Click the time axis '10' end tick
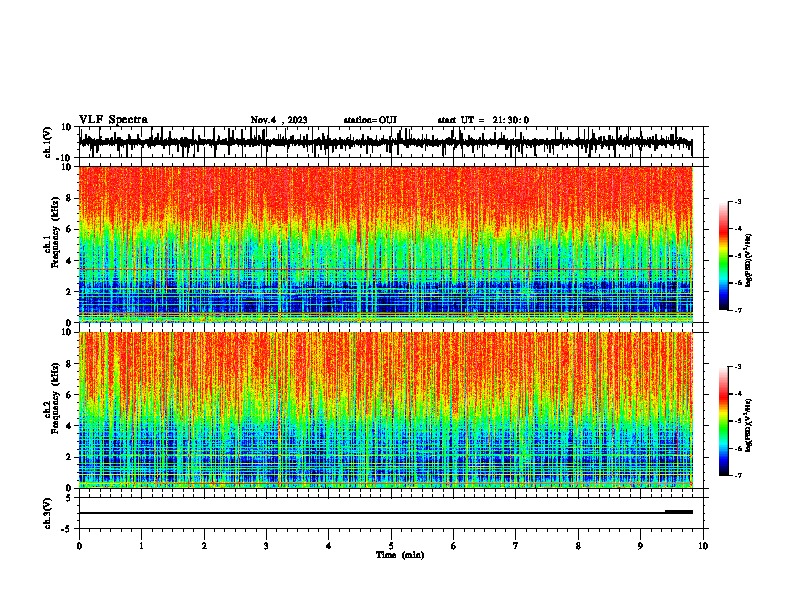792x612 pixels. coord(703,546)
